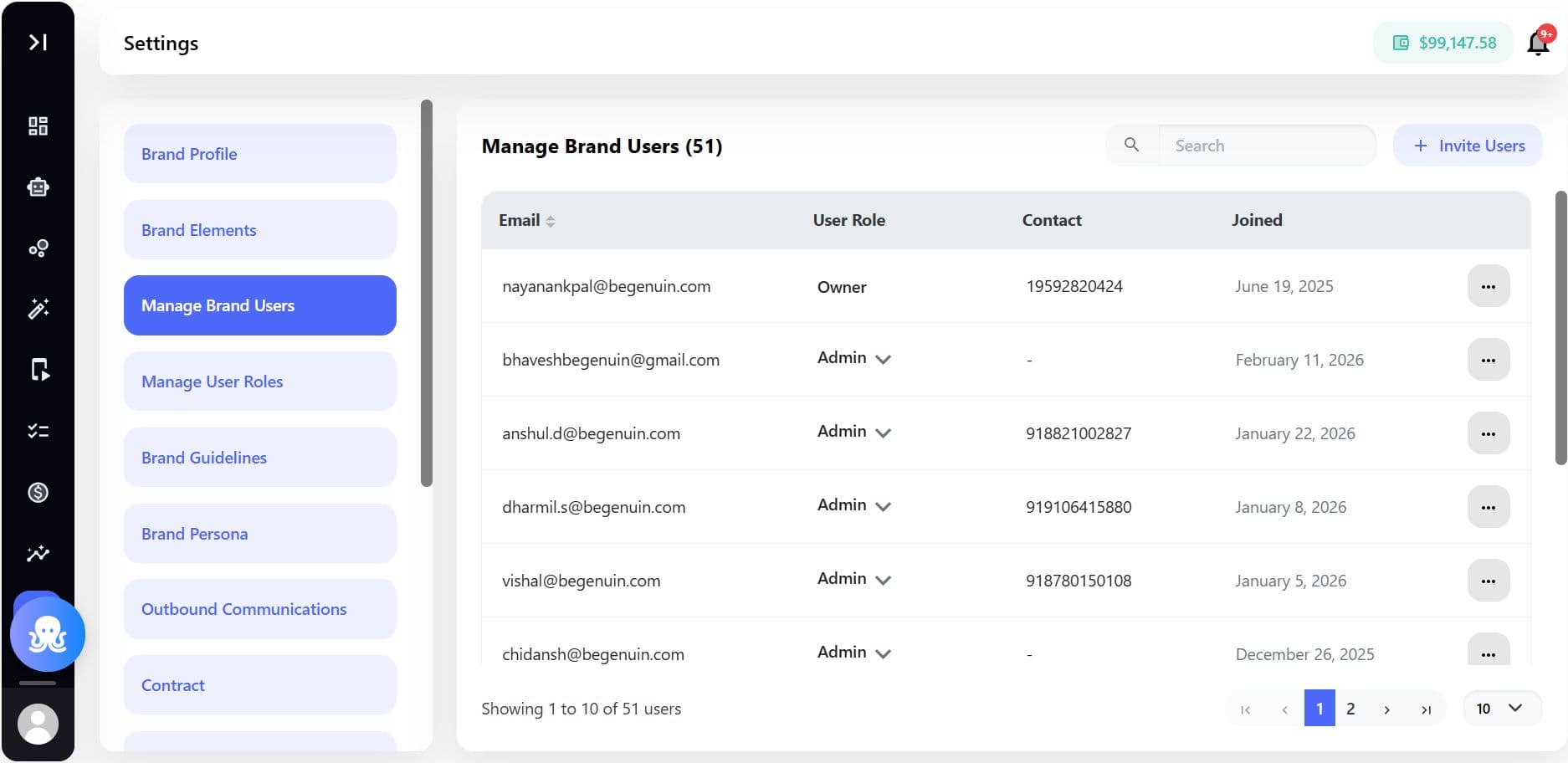Change role dropdown for vishal@begenuin.com
Image resolution: width=1568 pixels, height=763 pixels.
coord(853,579)
